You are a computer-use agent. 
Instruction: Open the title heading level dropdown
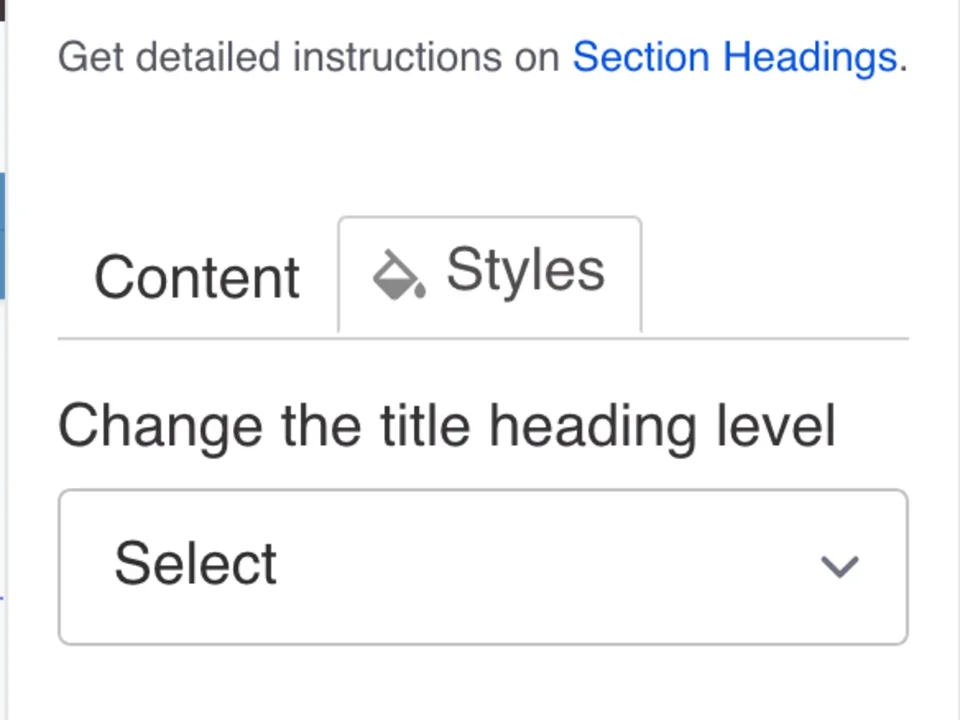(483, 566)
